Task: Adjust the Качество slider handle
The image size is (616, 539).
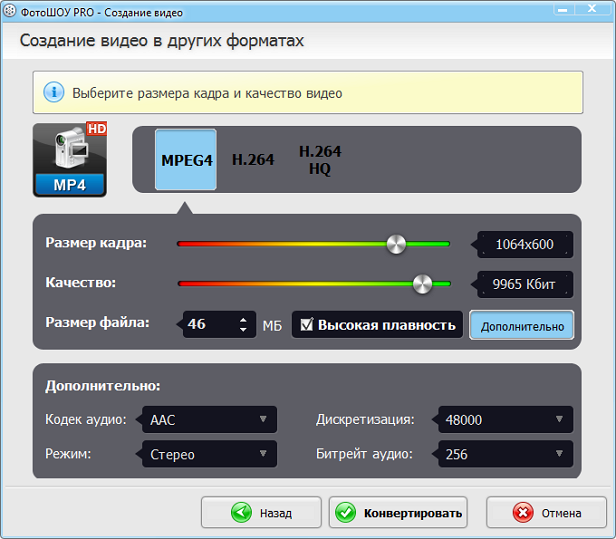Action: 422,284
